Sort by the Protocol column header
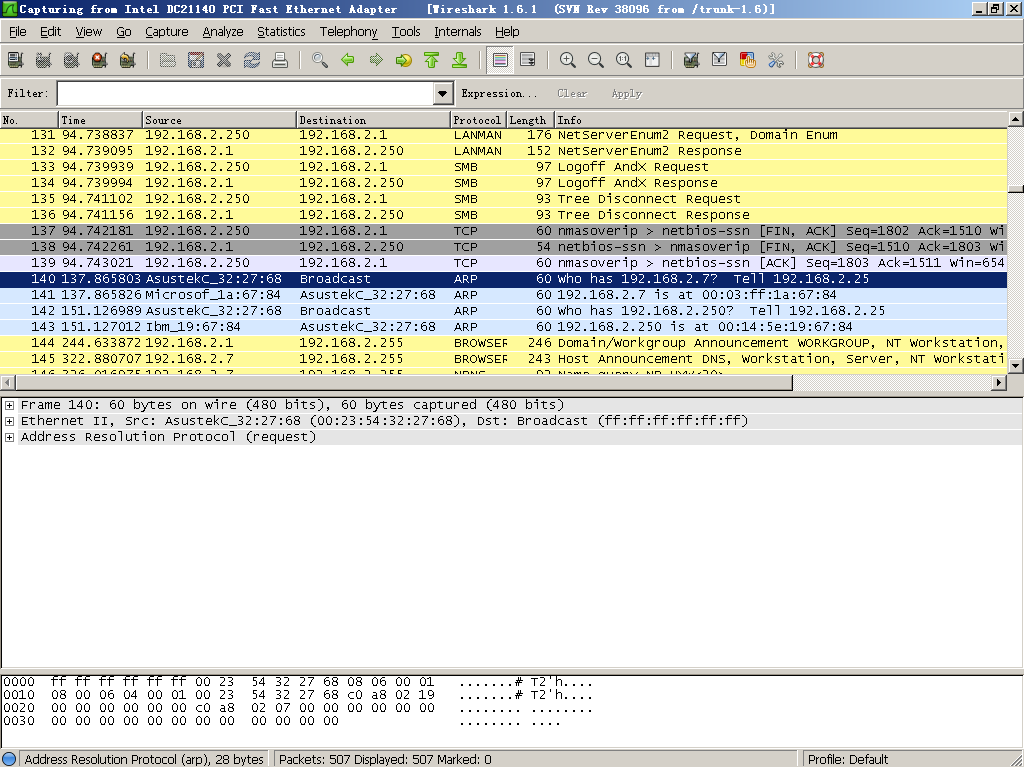The height and width of the screenshot is (768, 1024). 478,120
